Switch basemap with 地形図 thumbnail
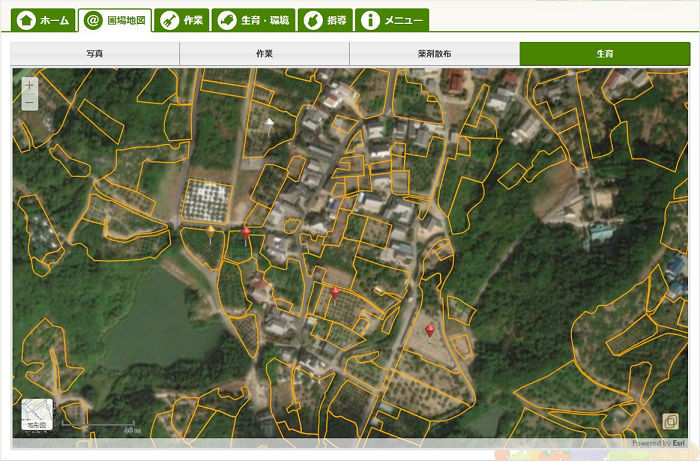This screenshot has width=700, height=461. pos(37,415)
